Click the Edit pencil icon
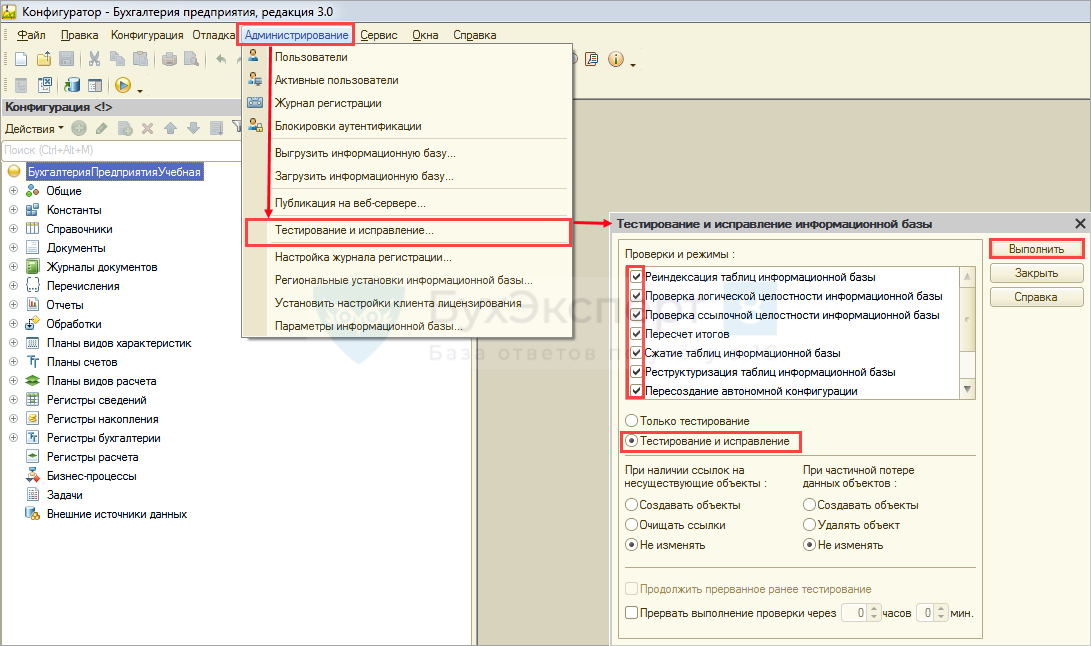The height and width of the screenshot is (646, 1091). (x=102, y=128)
